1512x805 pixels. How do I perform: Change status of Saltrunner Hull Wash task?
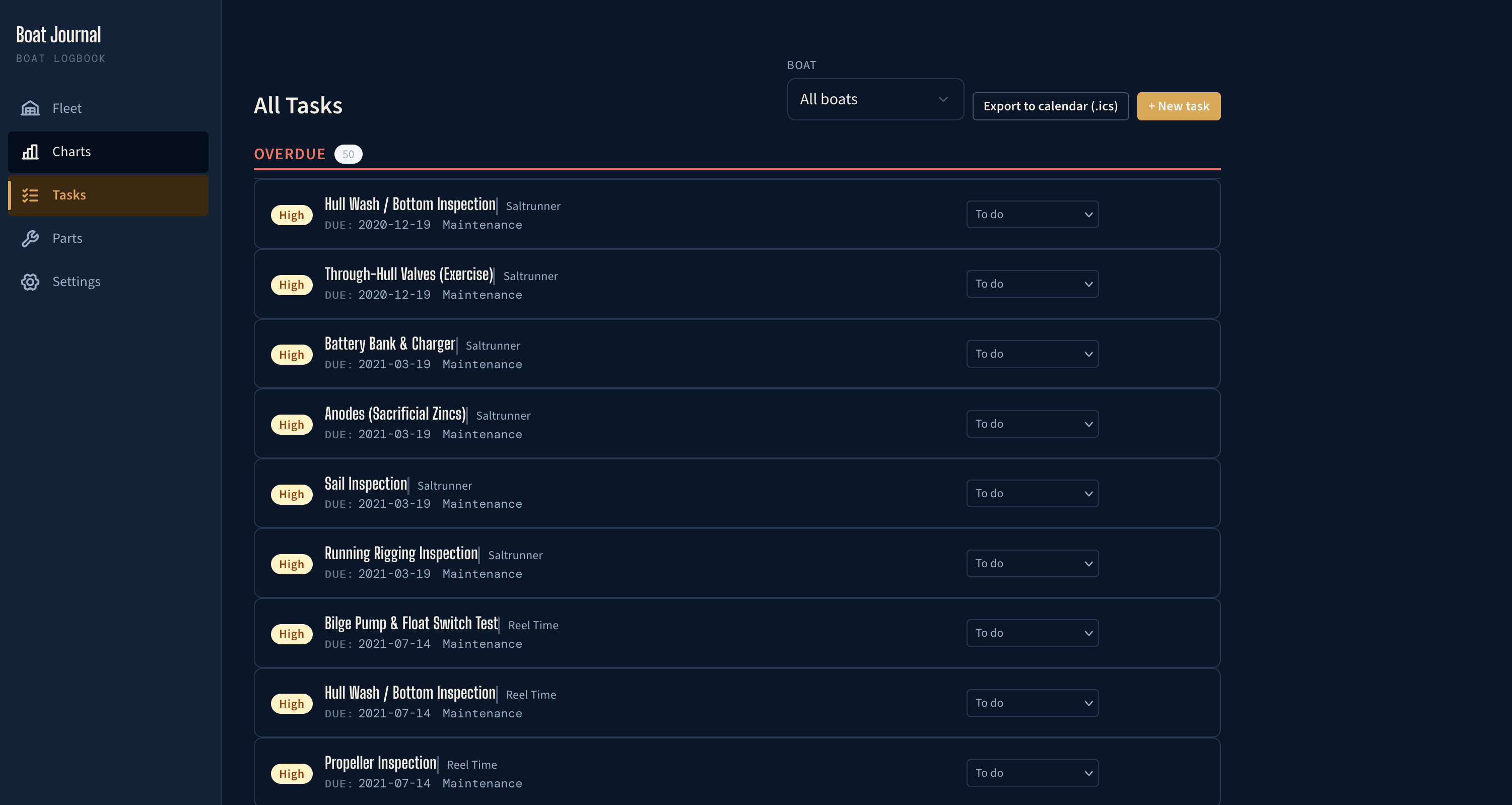click(x=1033, y=214)
